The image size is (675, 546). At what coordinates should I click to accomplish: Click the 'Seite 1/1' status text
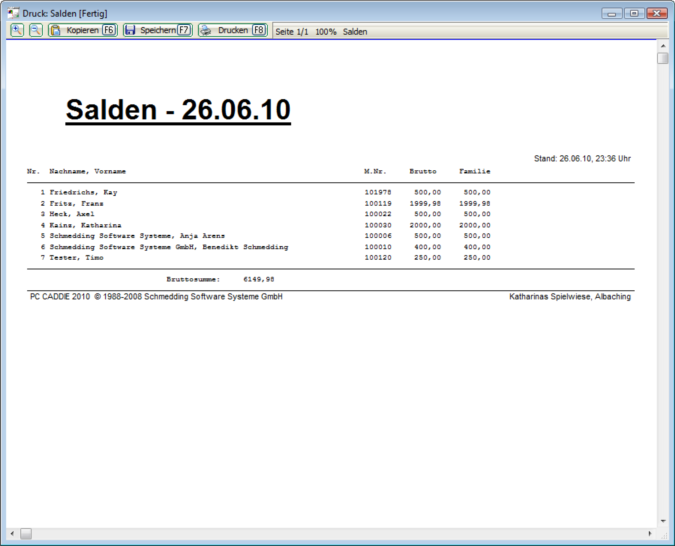click(x=292, y=31)
